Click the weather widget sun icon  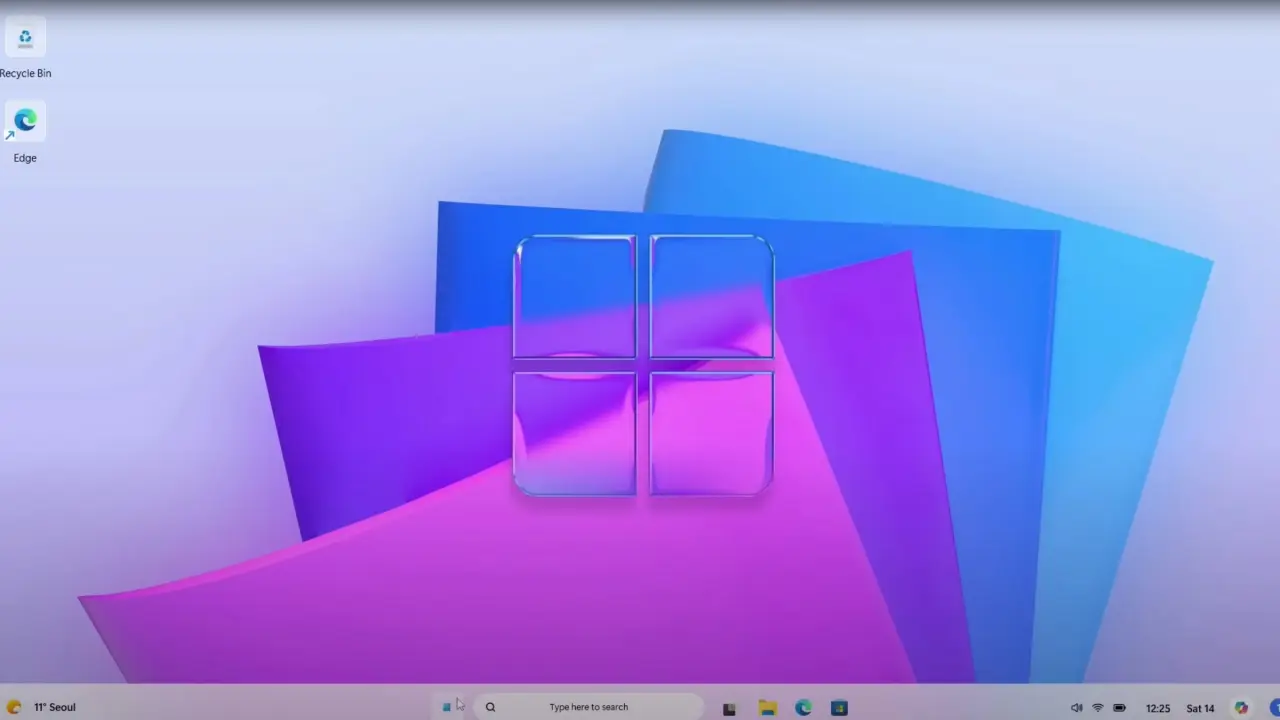point(14,707)
